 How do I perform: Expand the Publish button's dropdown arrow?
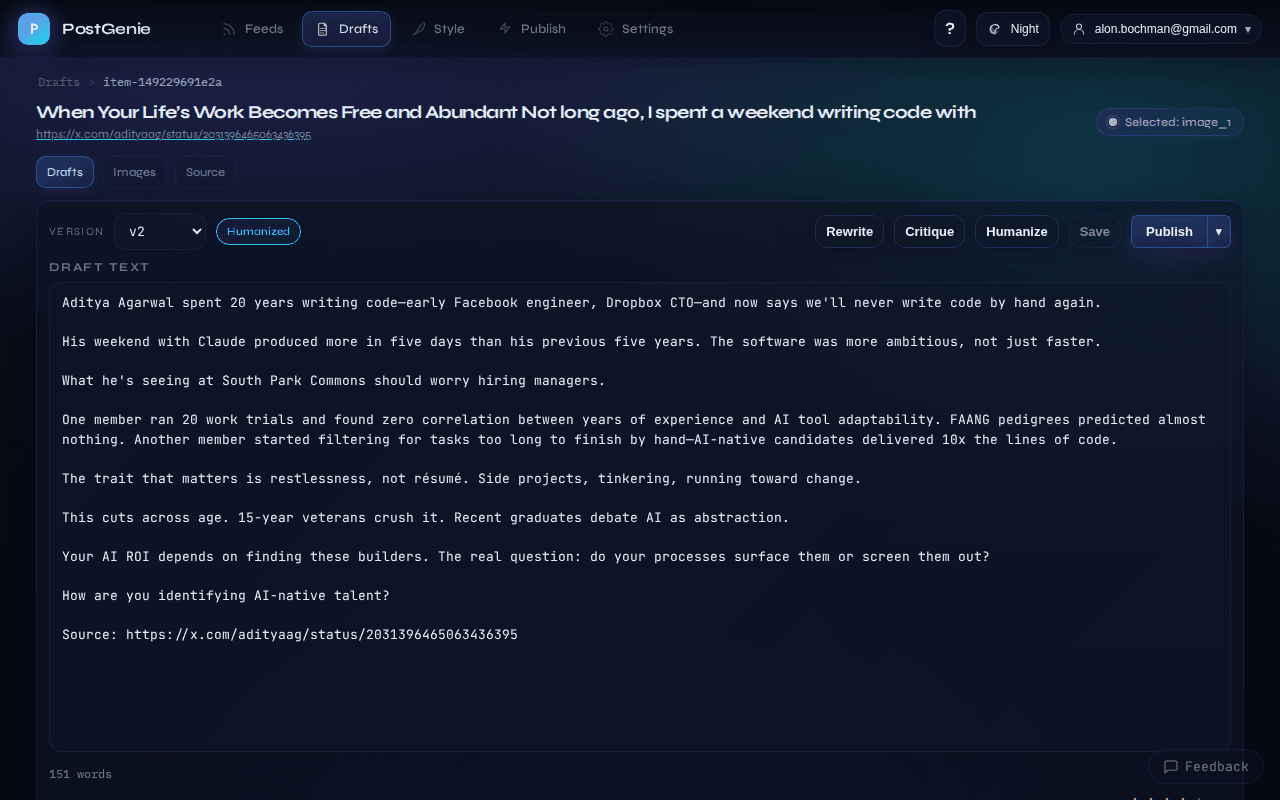point(1219,231)
